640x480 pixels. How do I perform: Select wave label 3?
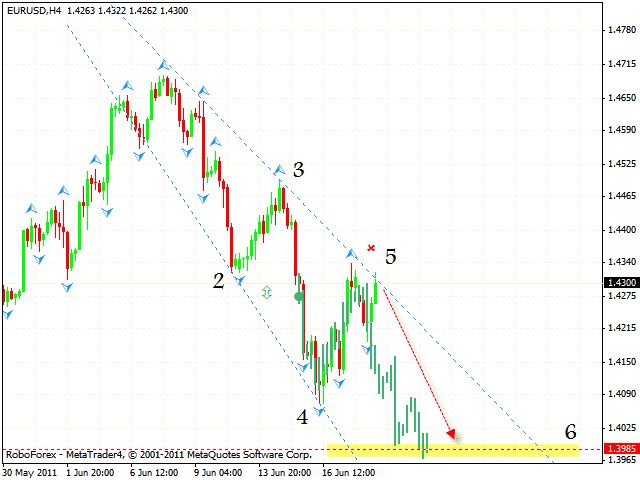pyautogui.click(x=299, y=169)
